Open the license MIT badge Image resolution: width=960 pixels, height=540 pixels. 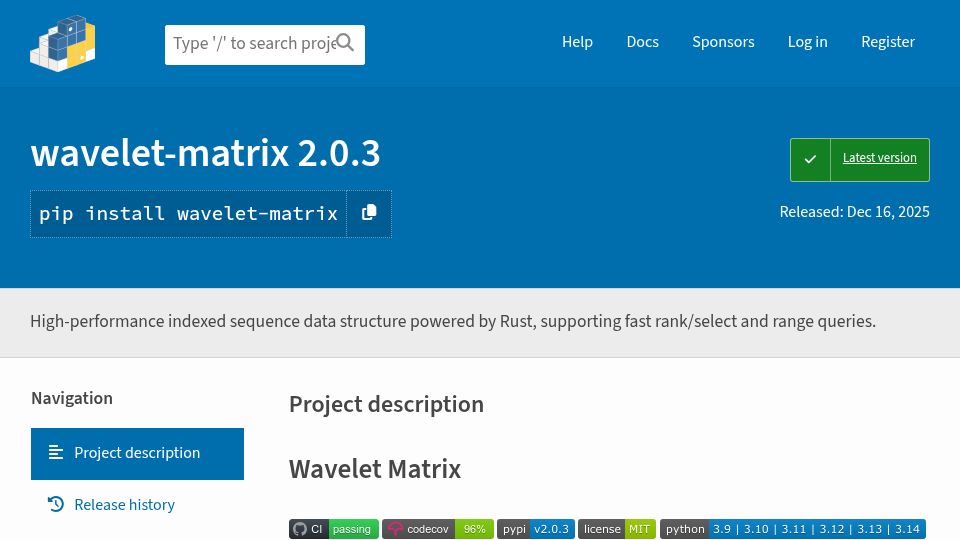tap(617, 529)
